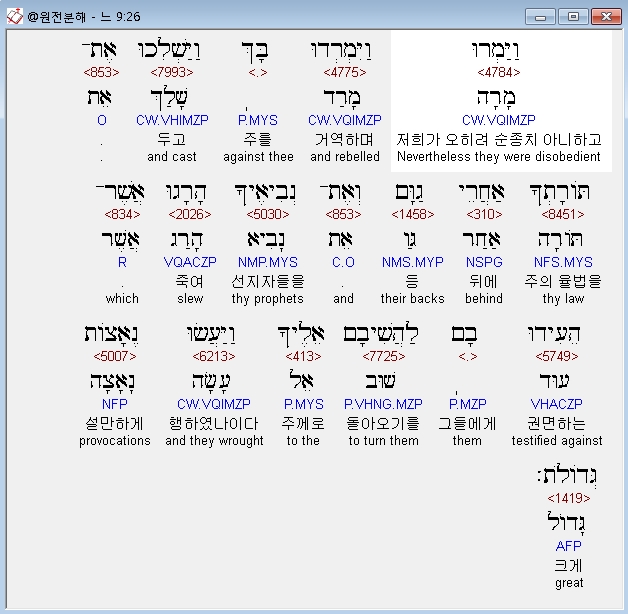Click the gloss 'their backs'
The height and width of the screenshot is (614, 628).
pyautogui.click(x=413, y=298)
